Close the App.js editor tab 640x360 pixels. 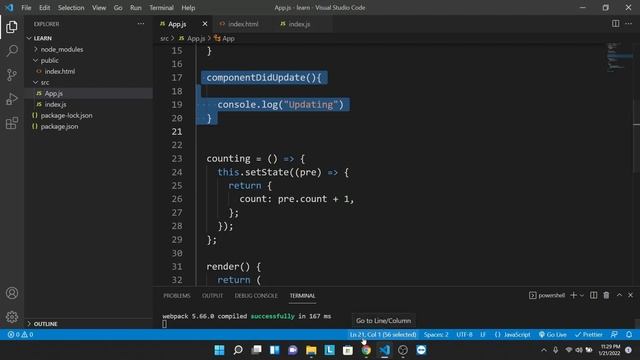click(205, 24)
